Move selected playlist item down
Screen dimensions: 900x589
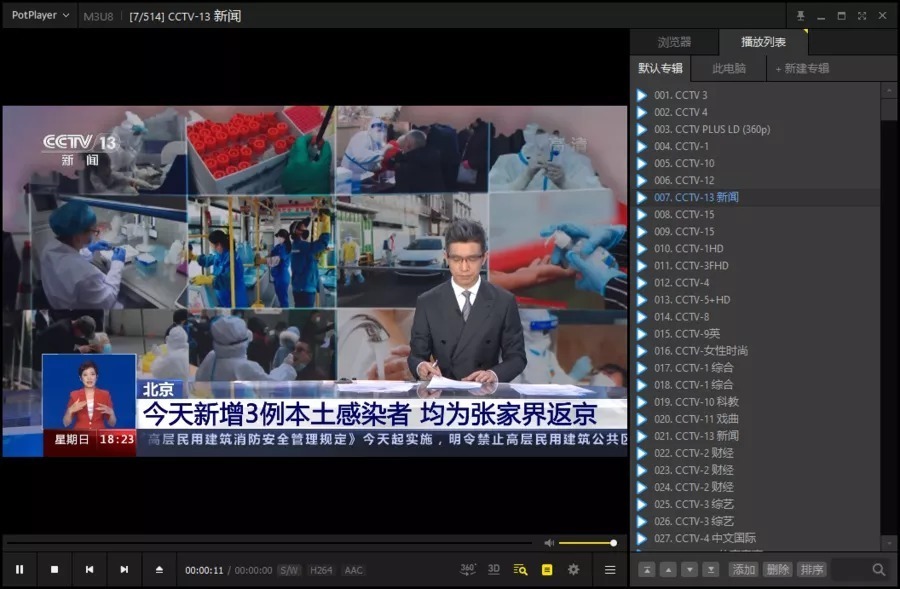click(x=689, y=569)
